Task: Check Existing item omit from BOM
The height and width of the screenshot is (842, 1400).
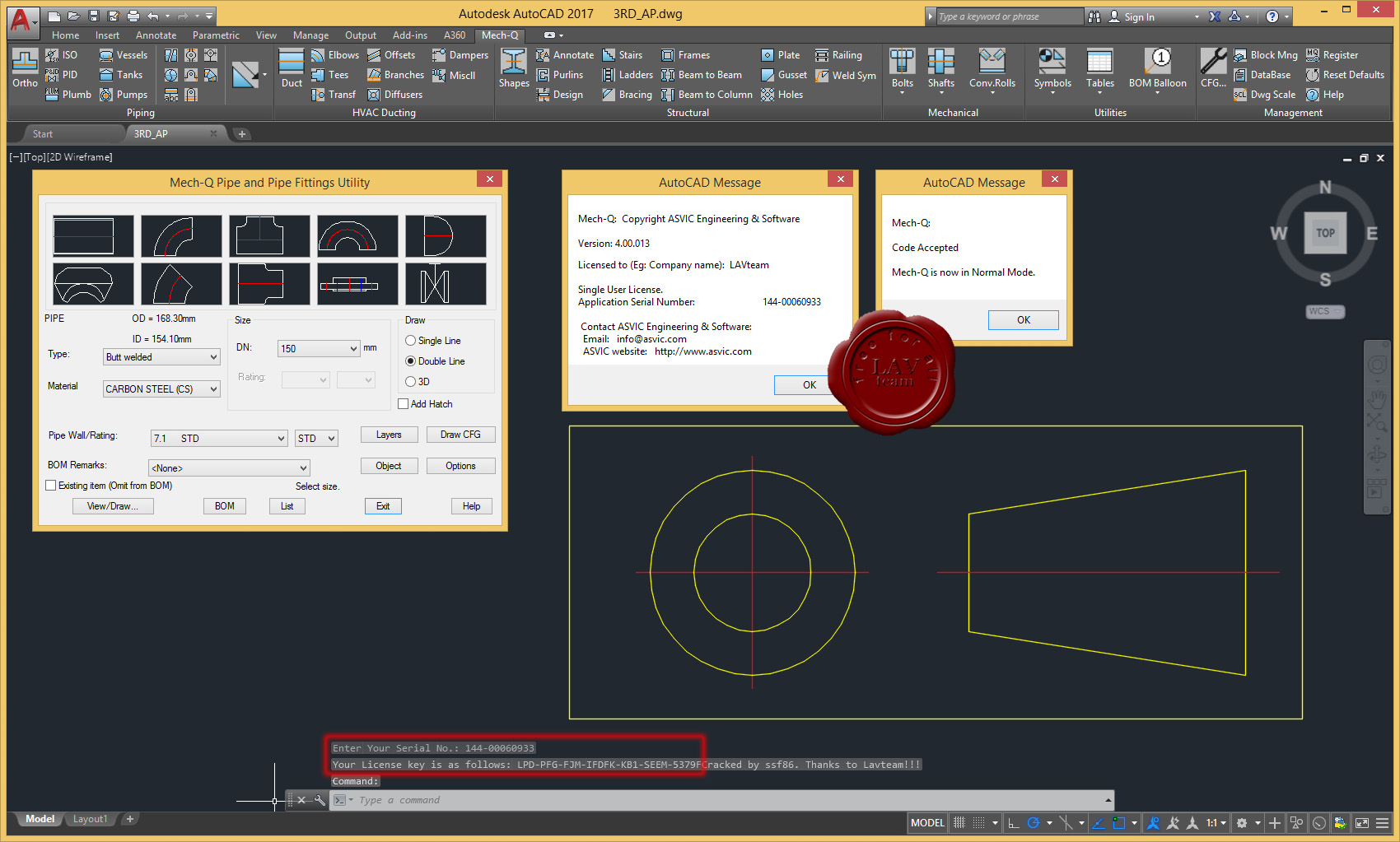Action: tap(51, 486)
